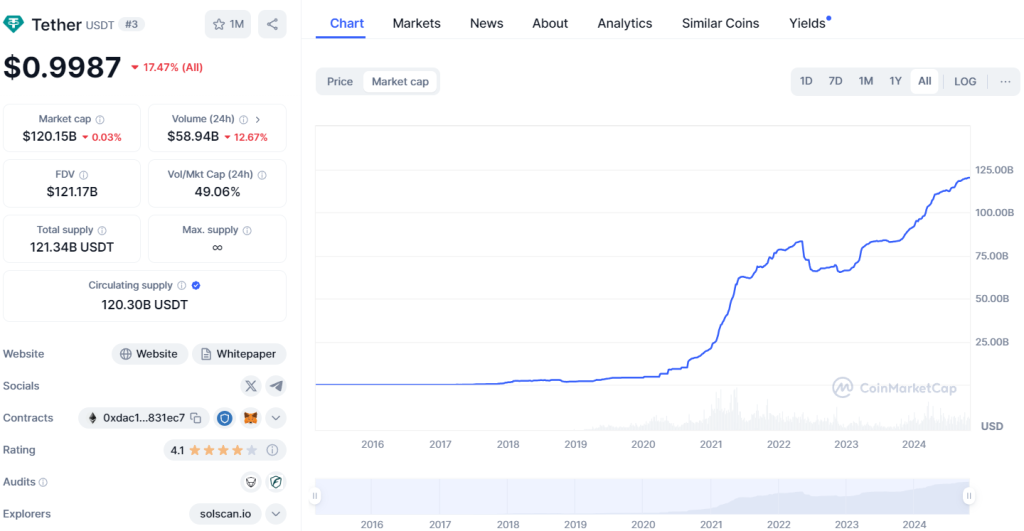Toggle chart to Price view
1024x531 pixels.
pos(340,82)
